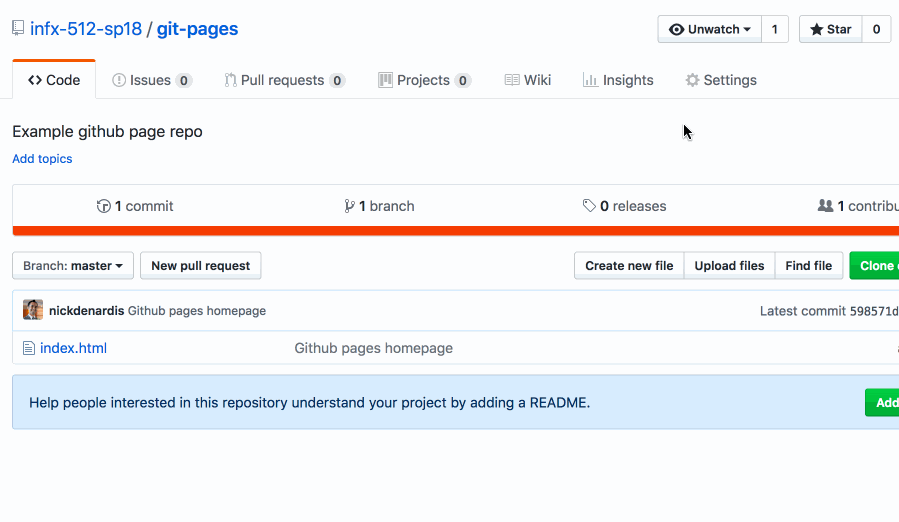
Task: View the 1 branch link
Action: [379, 206]
